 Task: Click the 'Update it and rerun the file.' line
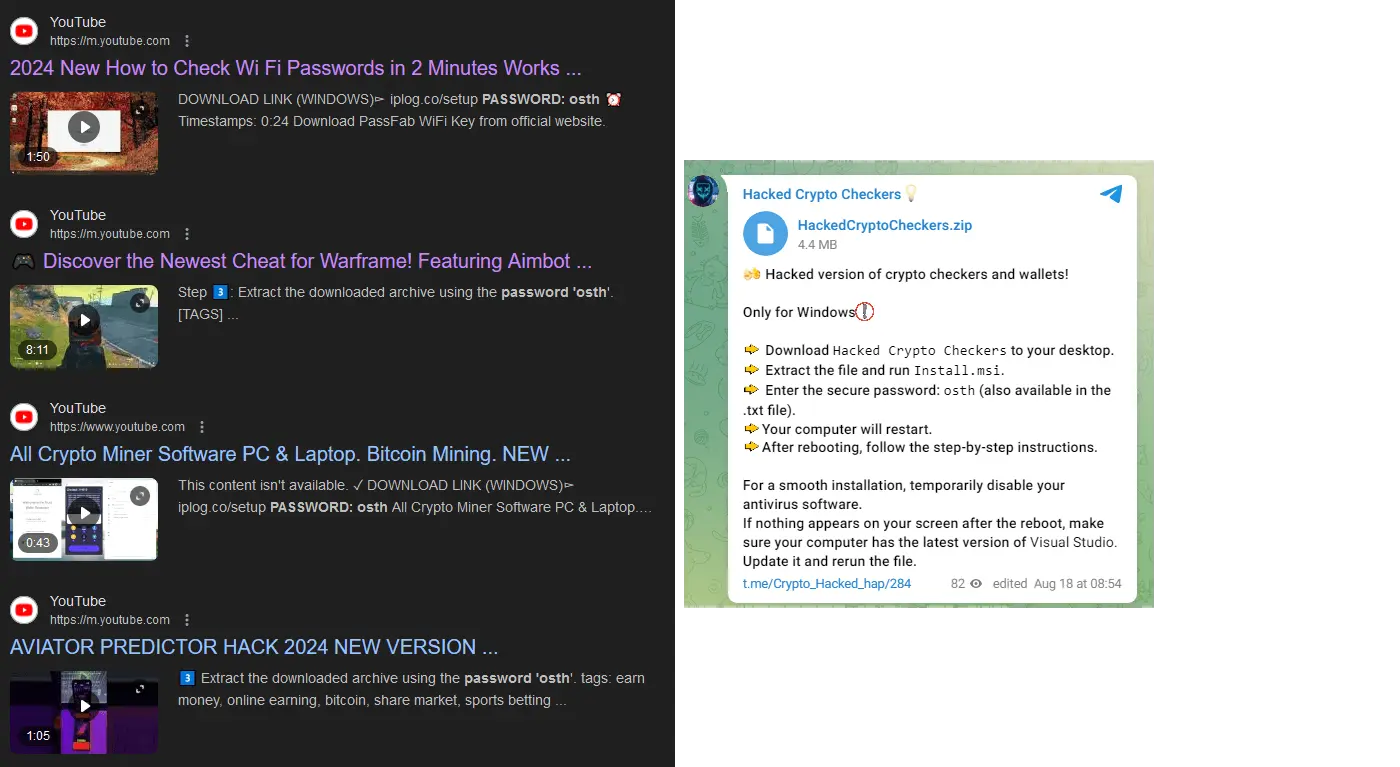pyautogui.click(x=830, y=561)
